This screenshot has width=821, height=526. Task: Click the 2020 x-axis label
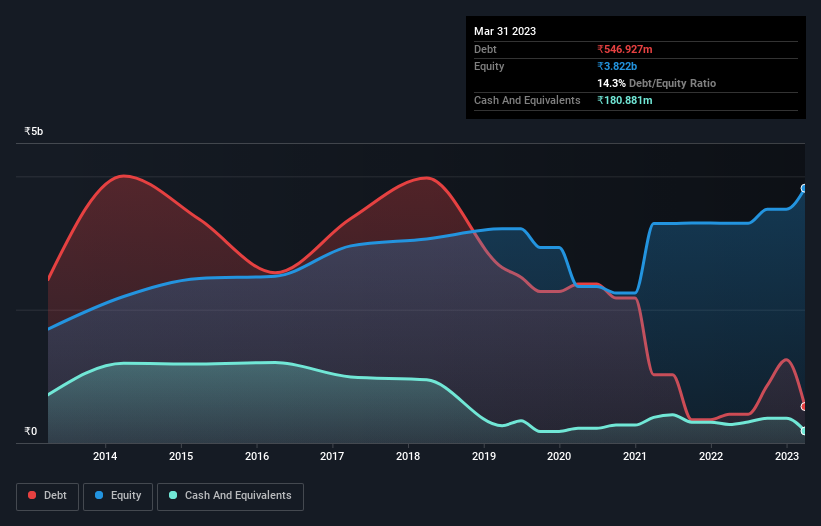coord(559,456)
